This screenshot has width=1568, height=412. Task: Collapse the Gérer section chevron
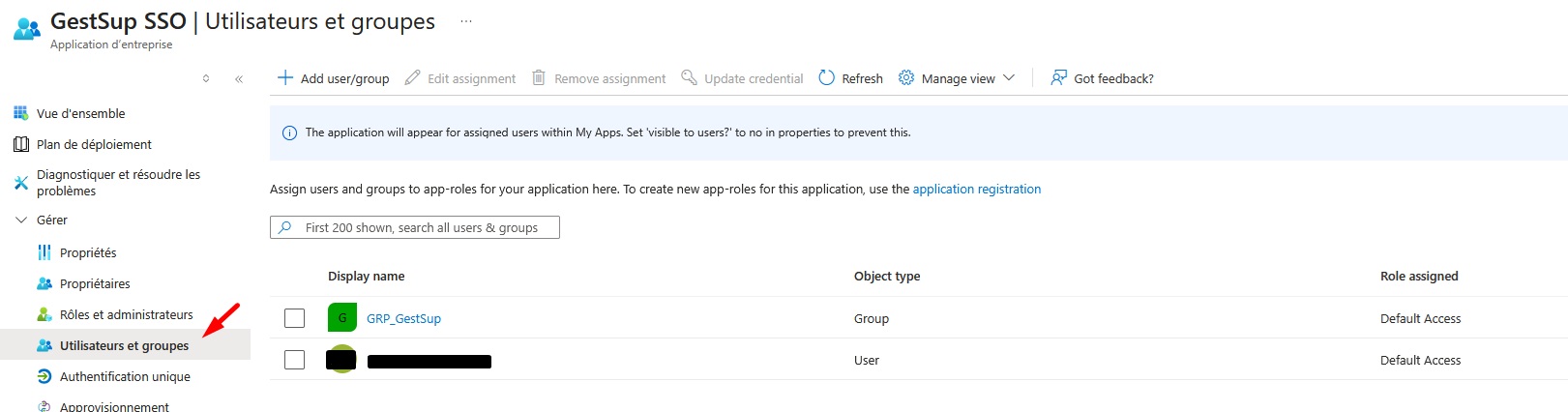click(21, 220)
